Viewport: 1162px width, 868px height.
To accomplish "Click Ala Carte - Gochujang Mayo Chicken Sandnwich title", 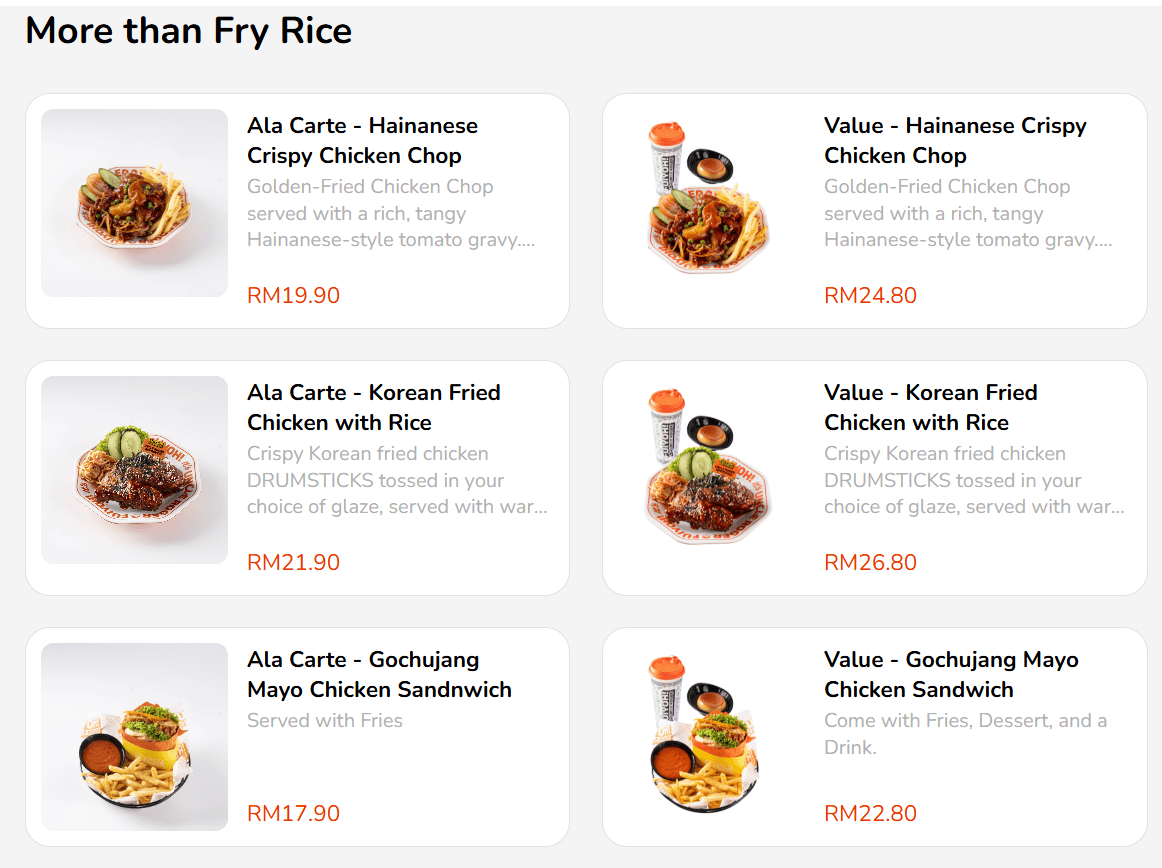I will pyautogui.click(x=379, y=675).
